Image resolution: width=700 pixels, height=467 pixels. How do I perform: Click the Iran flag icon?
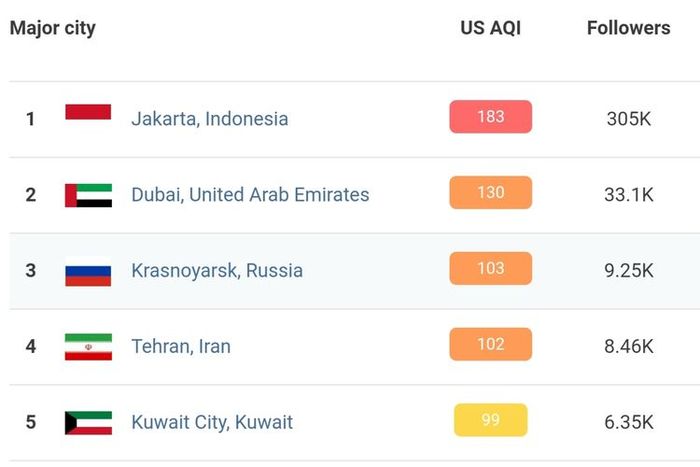(x=88, y=347)
